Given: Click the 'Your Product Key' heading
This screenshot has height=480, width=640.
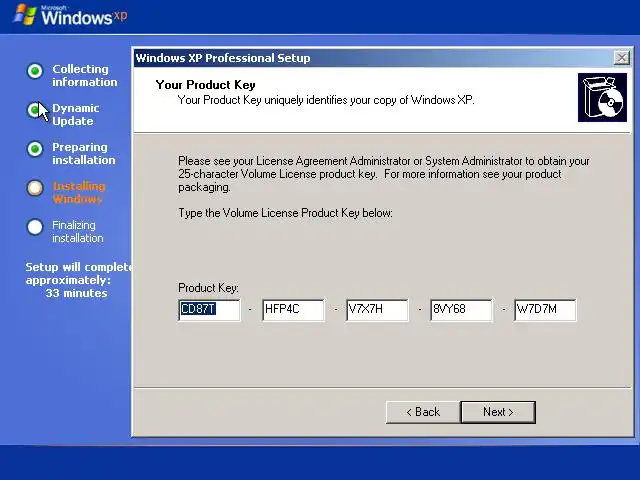Looking at the screenshot, I should coord(205,85).
